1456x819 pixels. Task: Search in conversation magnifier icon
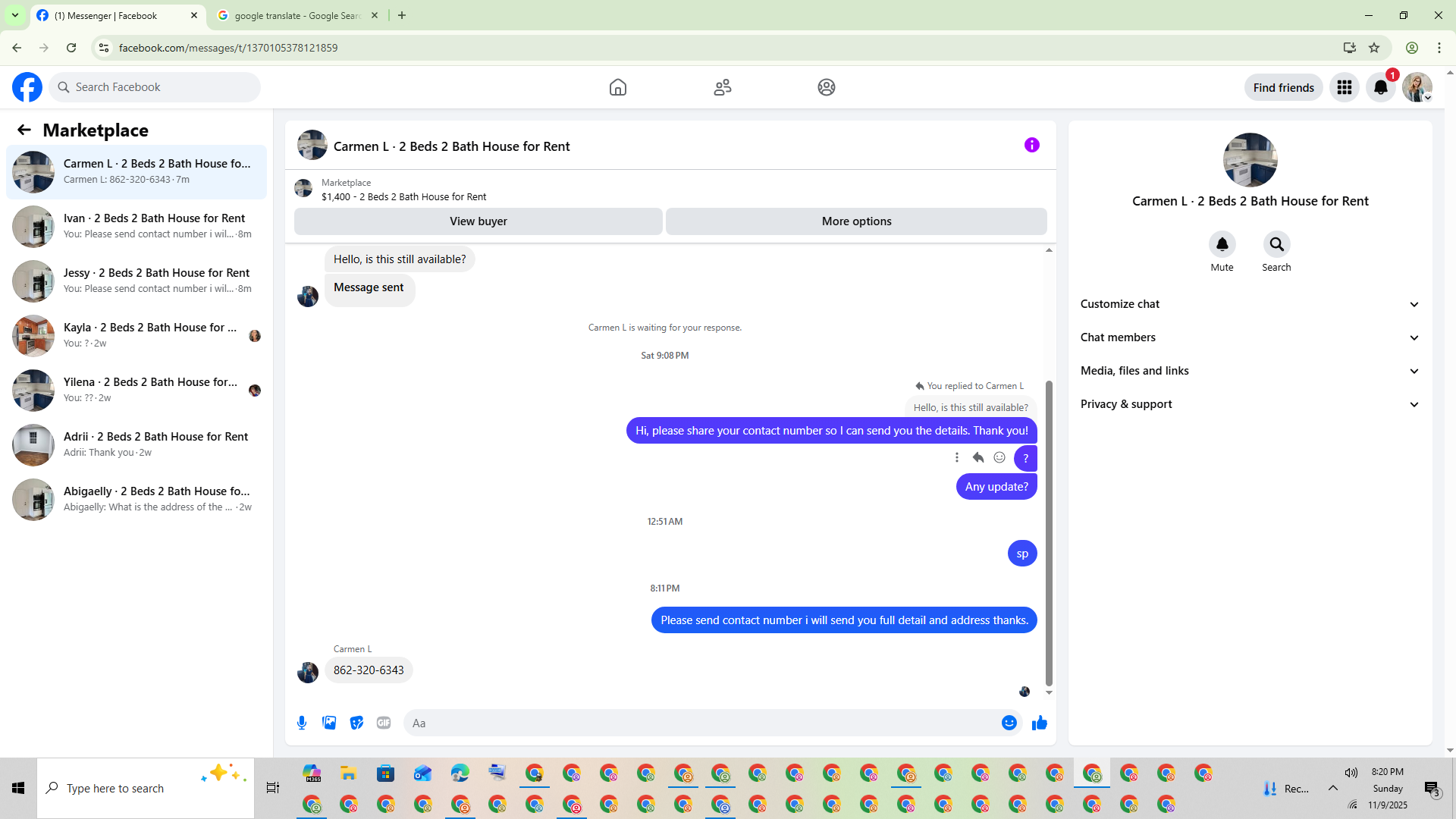pos(1277,244)
